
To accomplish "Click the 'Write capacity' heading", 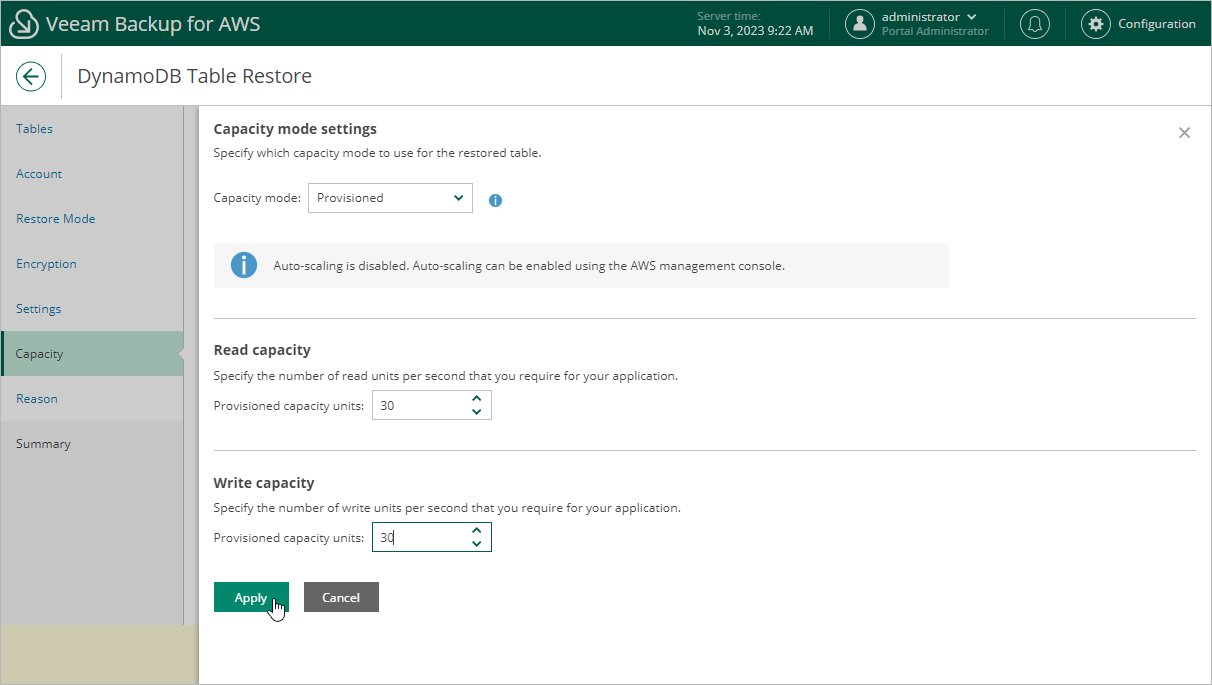I will pyautogui.click(x=264, y=483).
